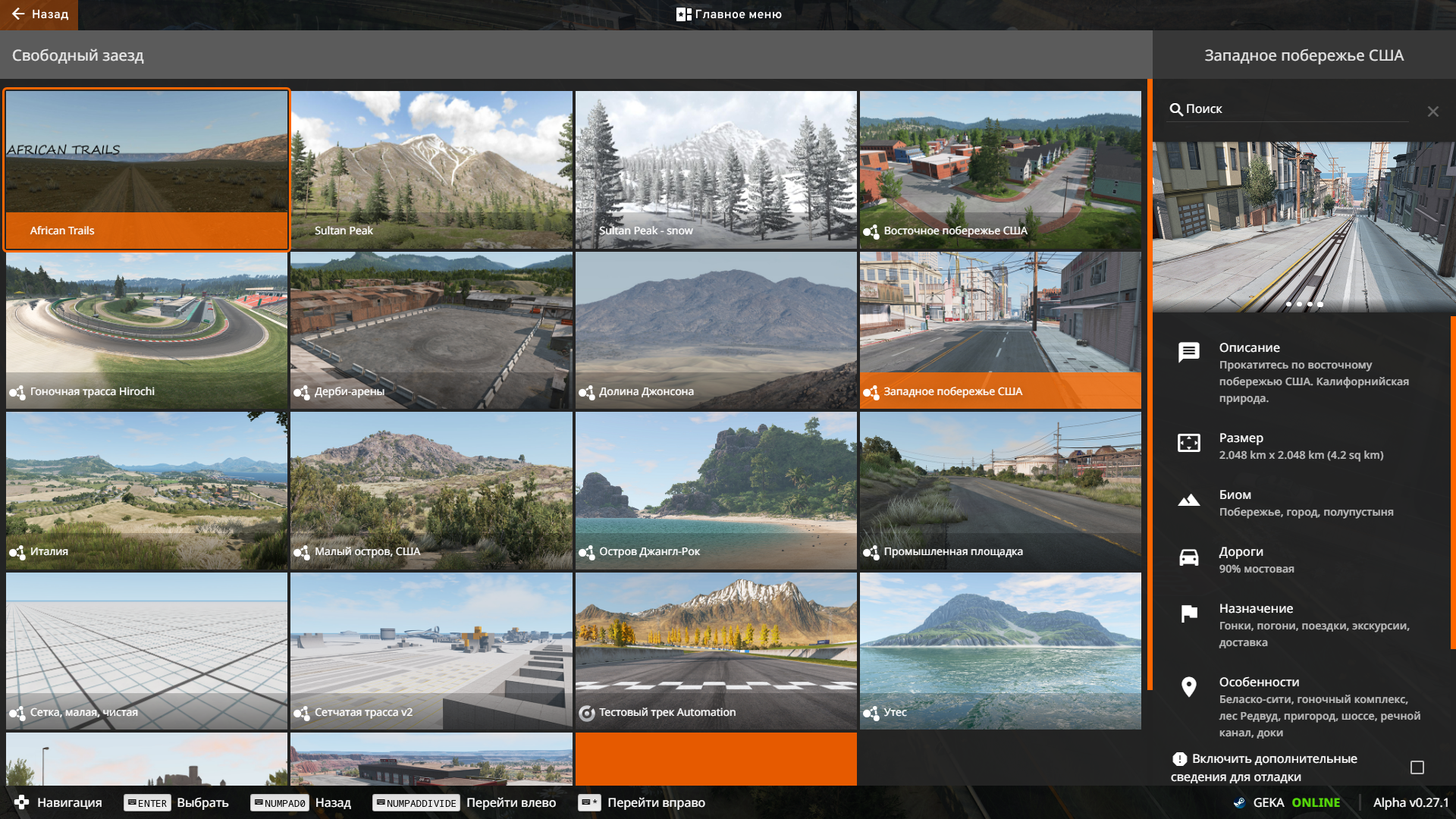Open the Остров Джангл-Рок map tile
This screenshot has height=819, width=1456.
715,491
